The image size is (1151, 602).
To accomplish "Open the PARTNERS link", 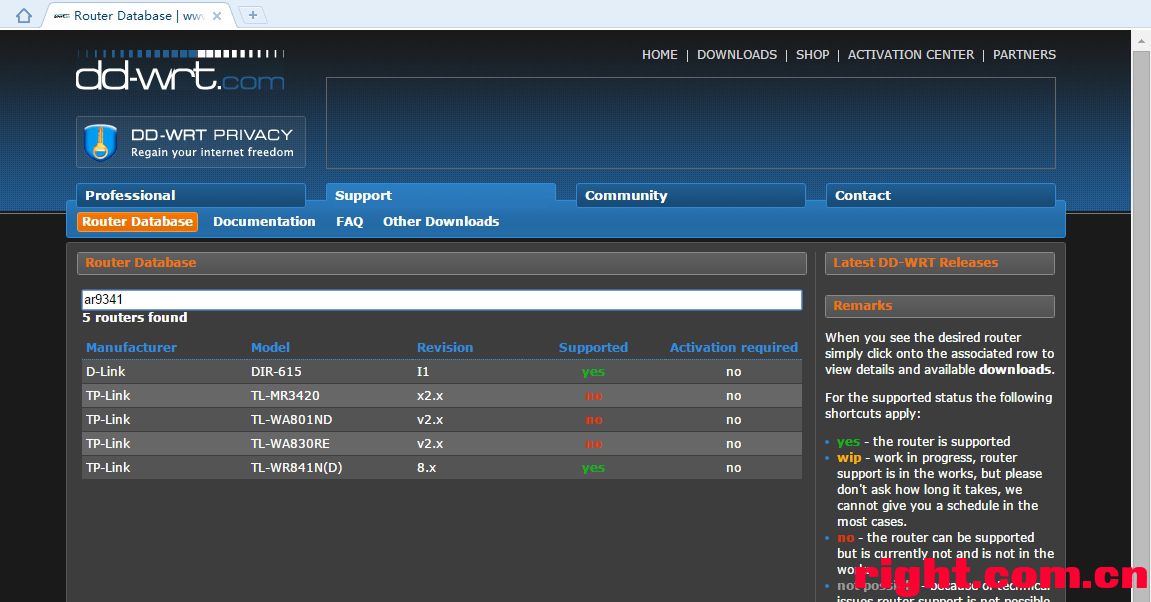I will pyautogui.click(x=1024, y=54).
